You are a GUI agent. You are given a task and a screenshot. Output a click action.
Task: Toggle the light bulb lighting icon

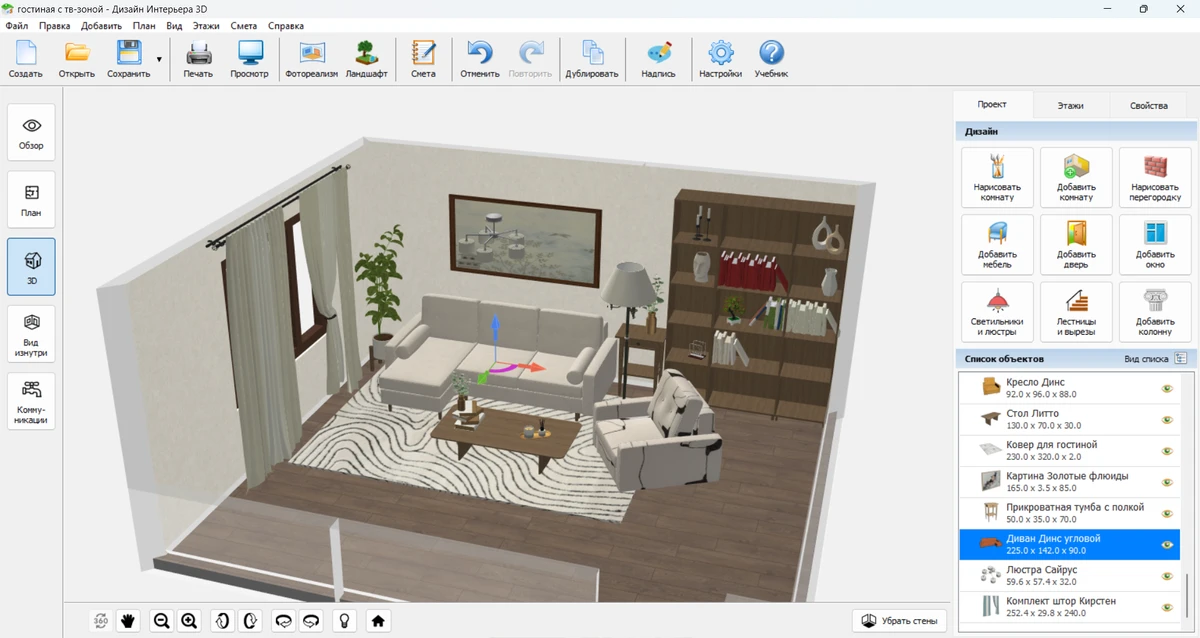pos(344,621)
